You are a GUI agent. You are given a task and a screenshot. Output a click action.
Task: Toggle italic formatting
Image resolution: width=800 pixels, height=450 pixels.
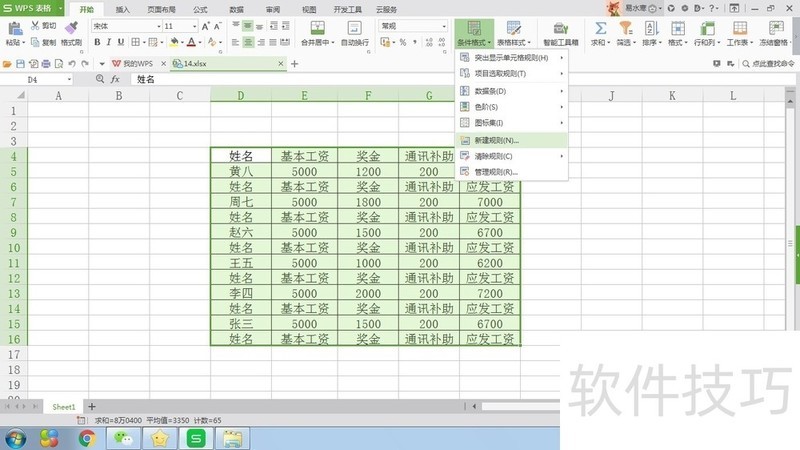pyautogui.click(x=108, y=42)
